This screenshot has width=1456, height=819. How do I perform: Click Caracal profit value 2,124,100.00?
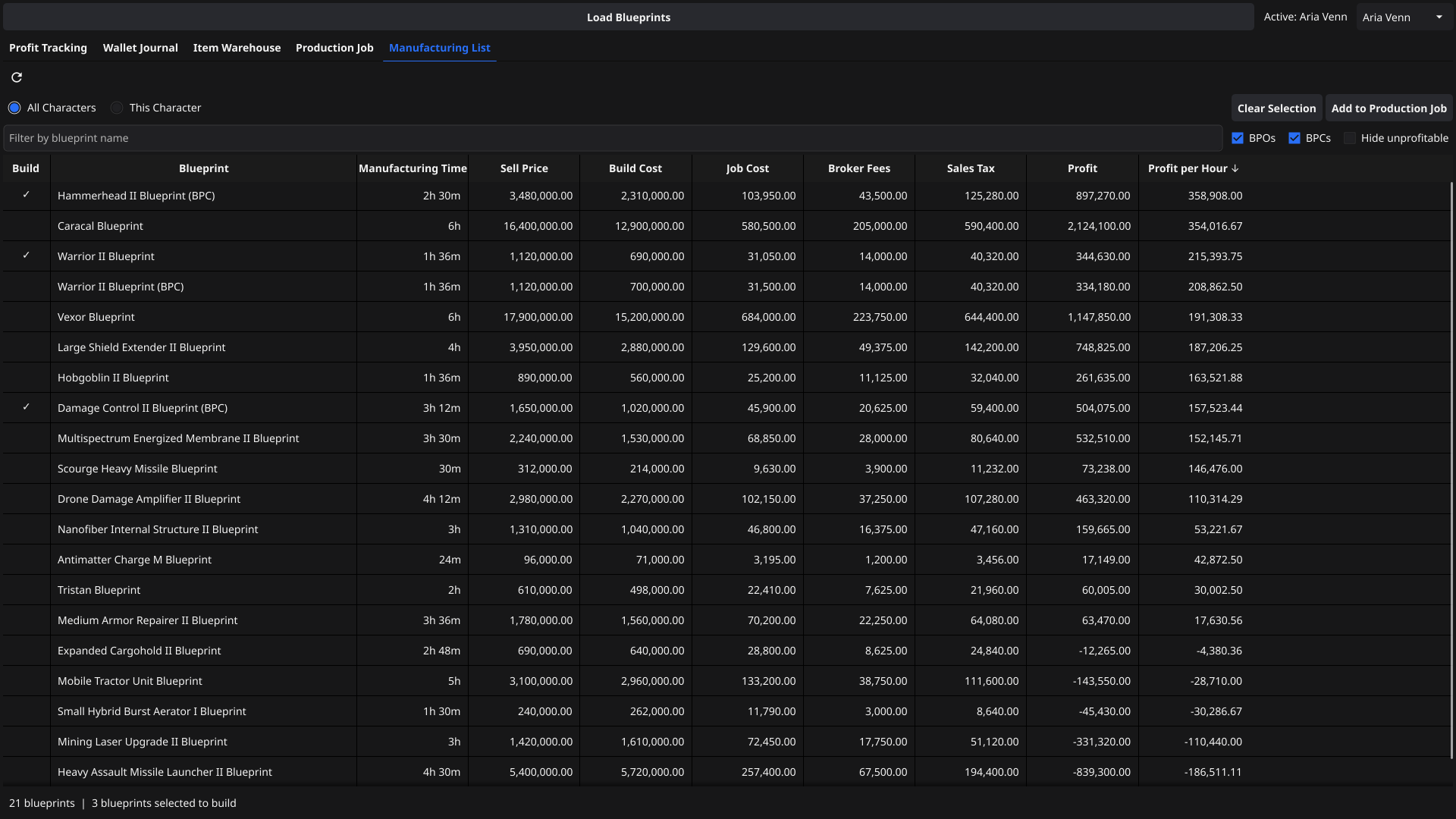pos(1099,226)
